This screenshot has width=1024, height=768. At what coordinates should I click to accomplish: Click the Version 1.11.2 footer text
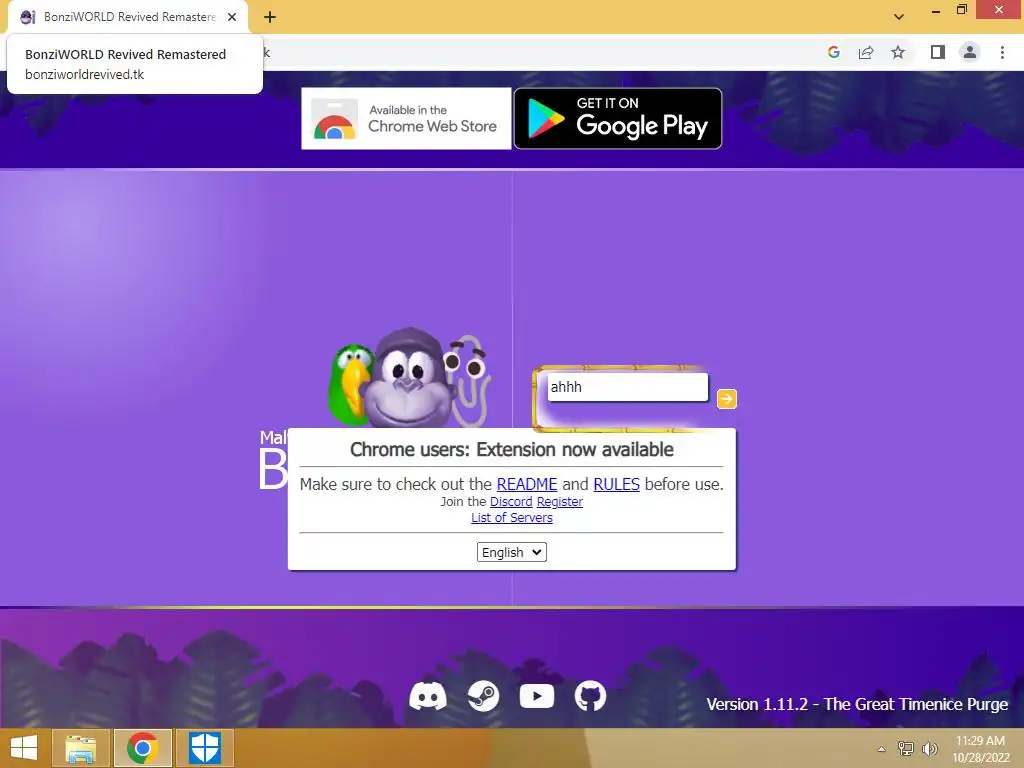[857, 705]
